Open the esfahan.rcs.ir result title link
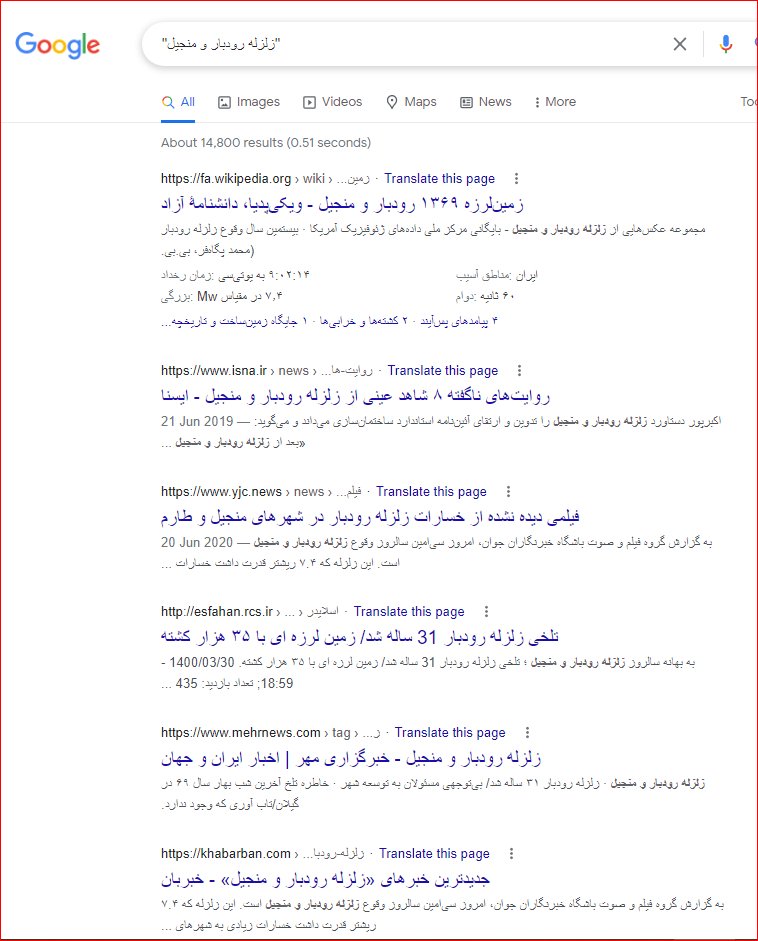This screenshot has width=758, height=941. click(360, 637)
